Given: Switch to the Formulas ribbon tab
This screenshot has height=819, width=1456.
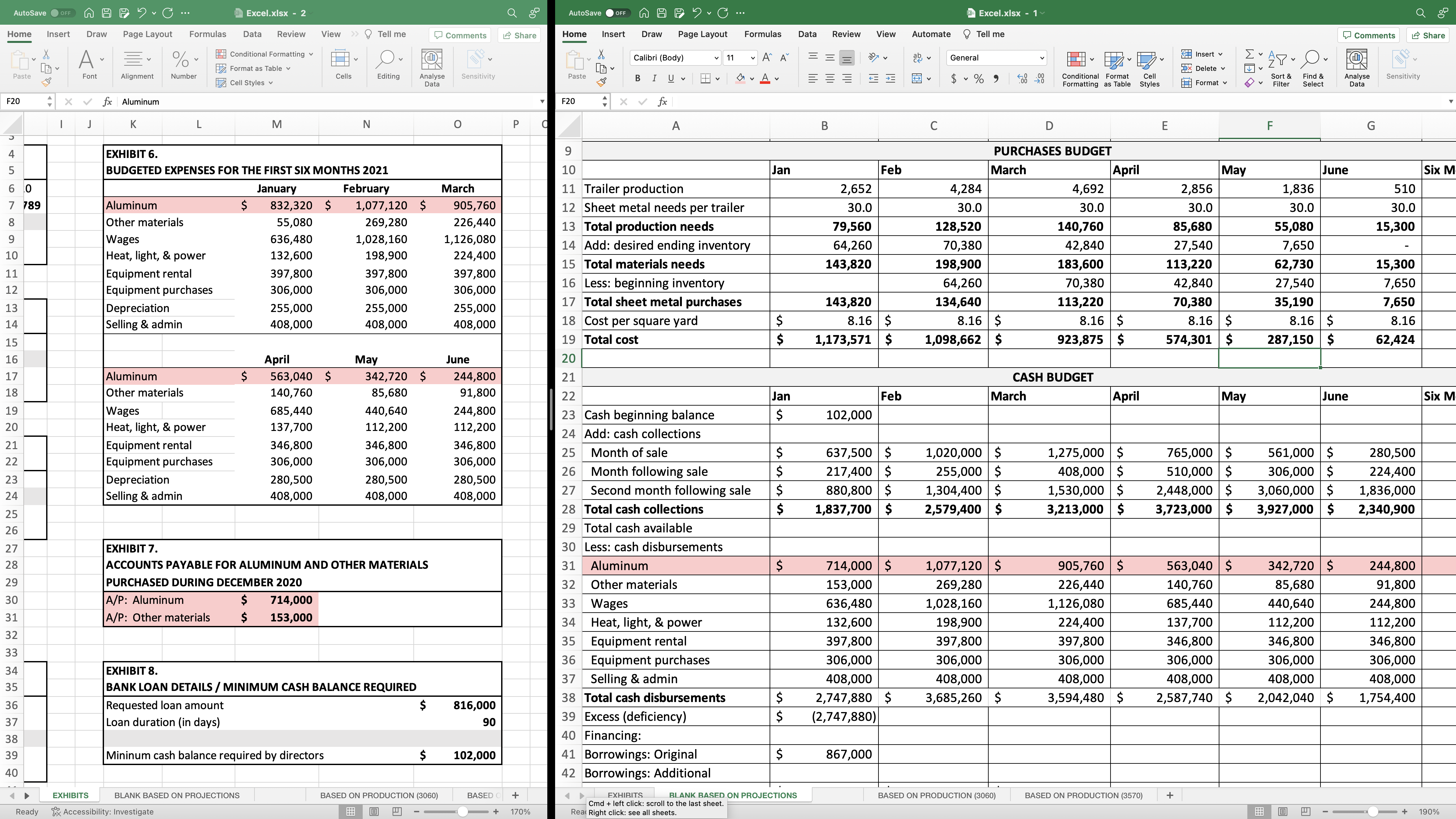Looking at the screenshot, I should 763,34.
